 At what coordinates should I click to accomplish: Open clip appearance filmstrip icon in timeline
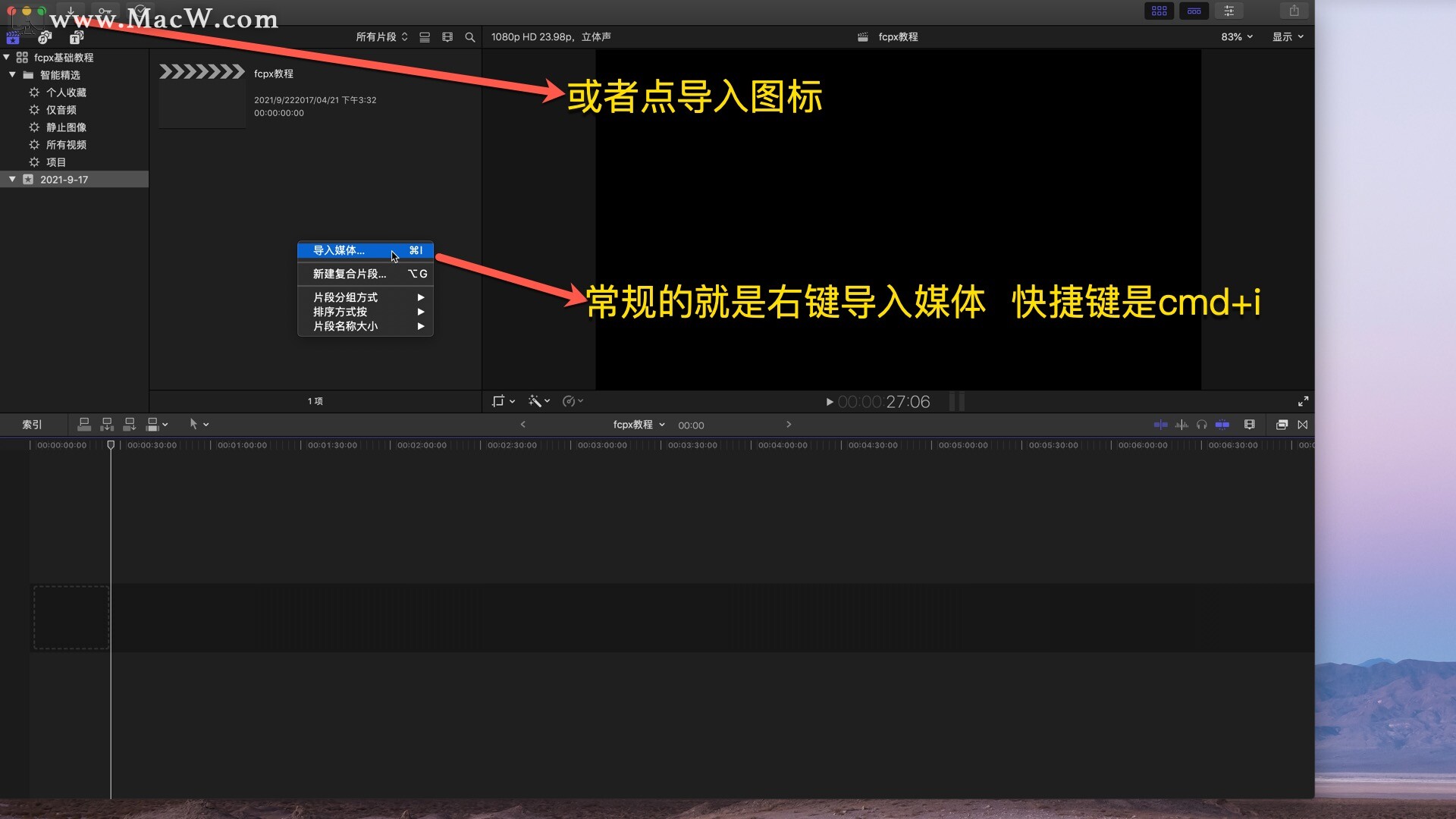[x=1250, y=425]
